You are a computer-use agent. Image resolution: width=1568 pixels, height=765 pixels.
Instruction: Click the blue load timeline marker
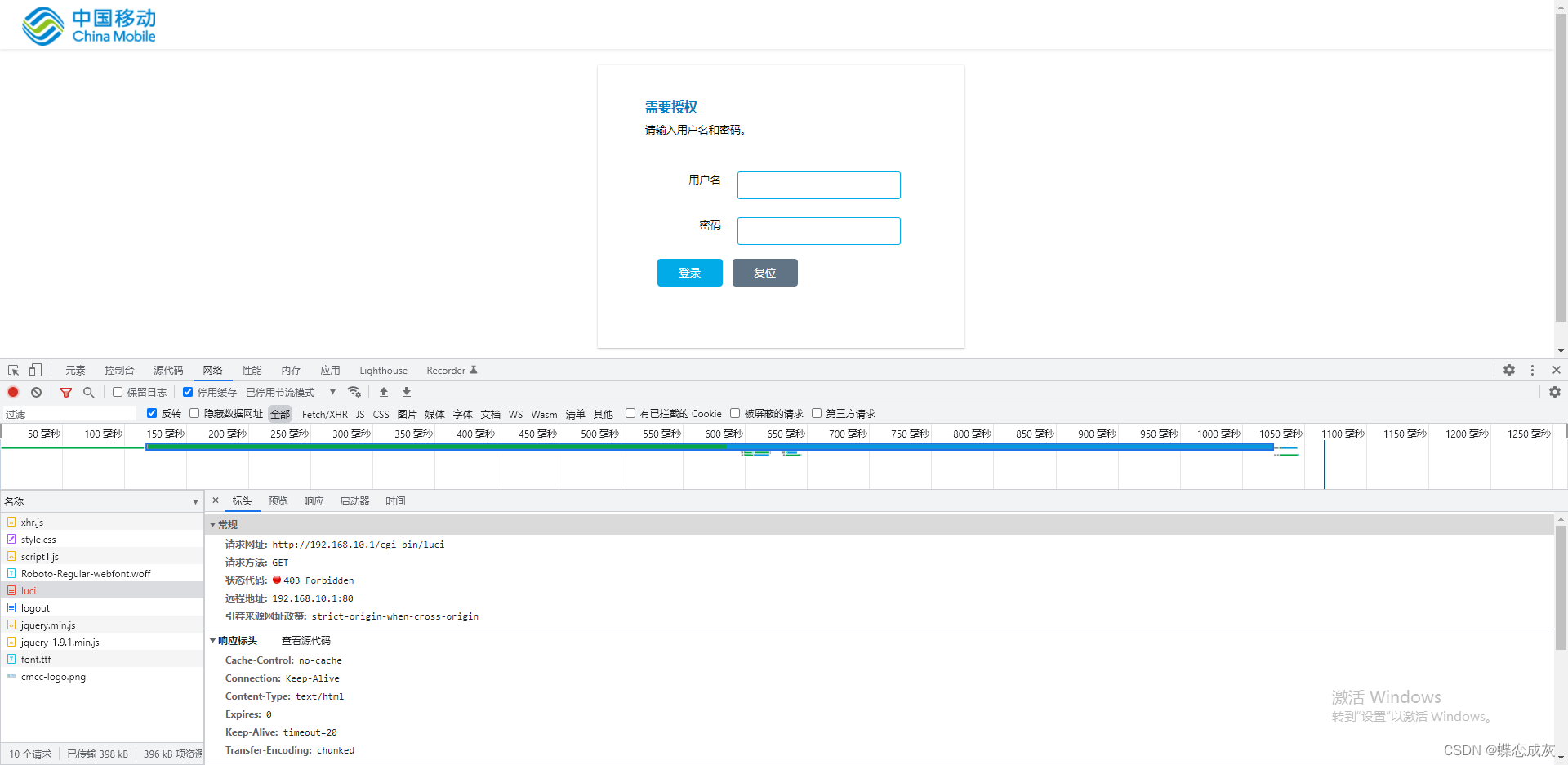pyautogui.click(x=1325, y=464)
